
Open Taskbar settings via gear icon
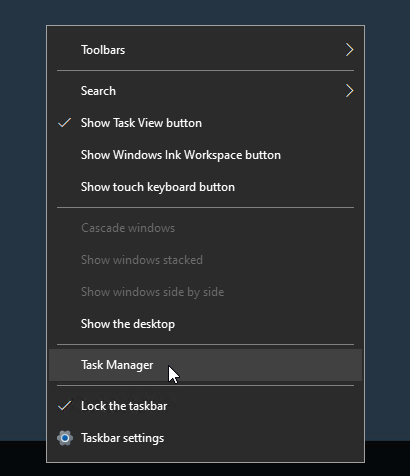point(65,438)
